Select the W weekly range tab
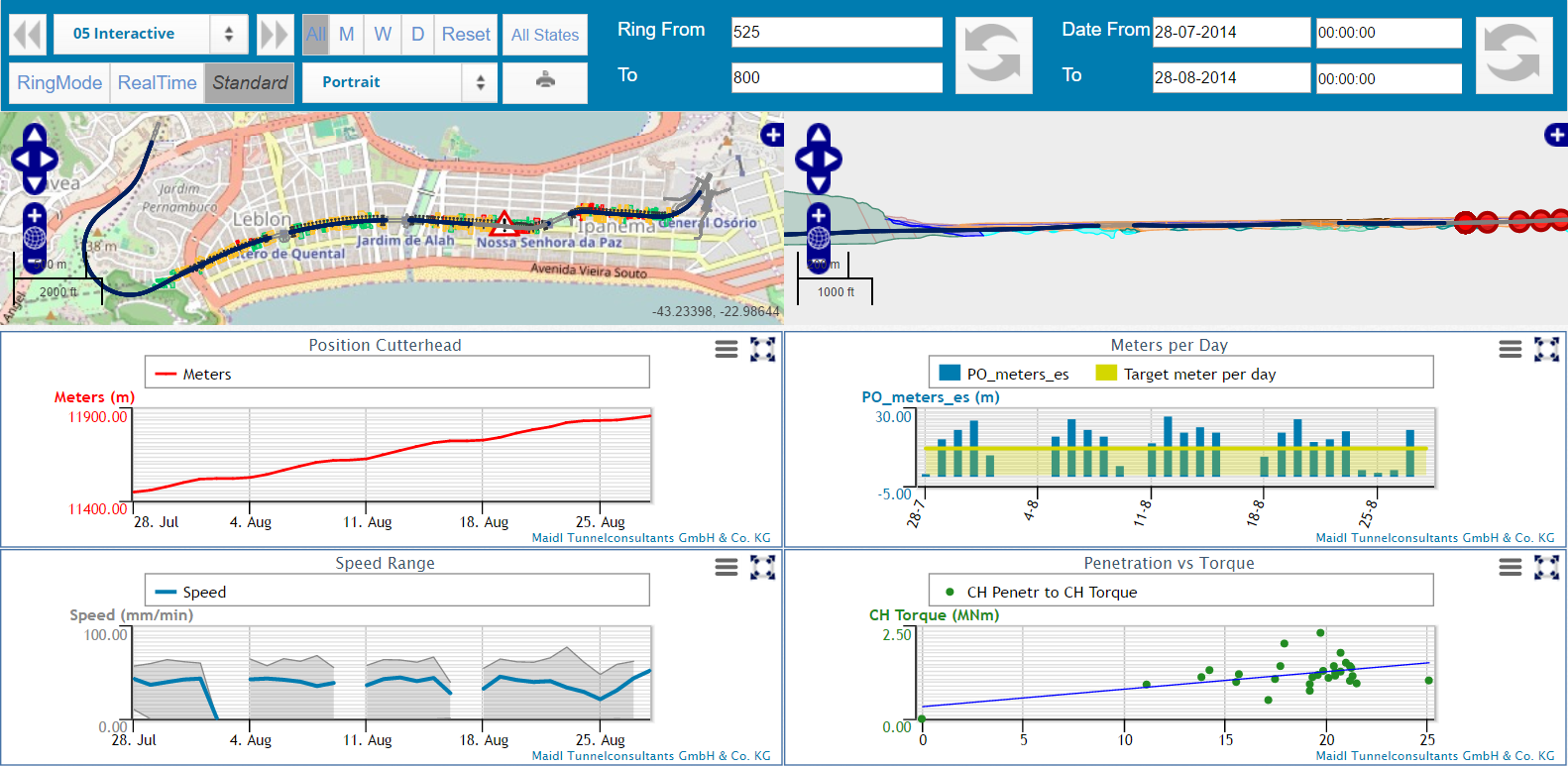This screenshot has width=1568, height=766. (x=383, y=35)
